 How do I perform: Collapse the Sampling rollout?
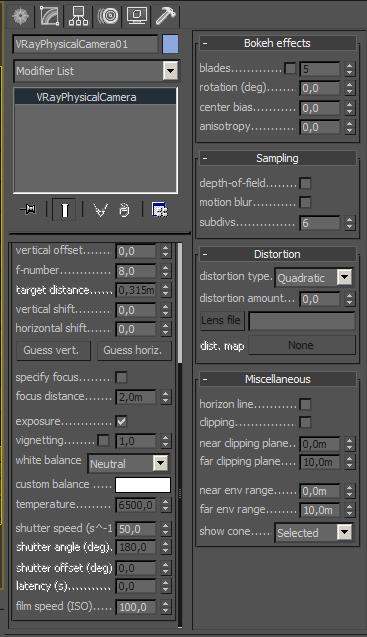coord(277,158)
